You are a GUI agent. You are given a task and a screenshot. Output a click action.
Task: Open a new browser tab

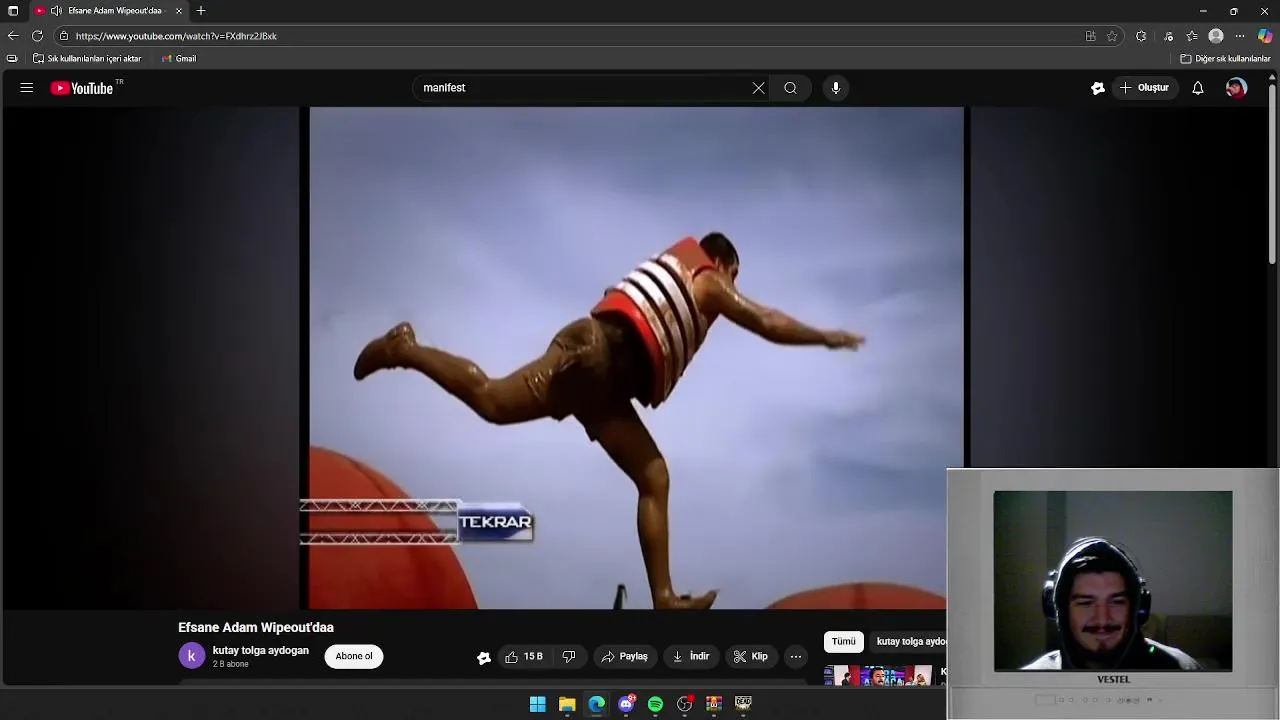click(201, 11)
